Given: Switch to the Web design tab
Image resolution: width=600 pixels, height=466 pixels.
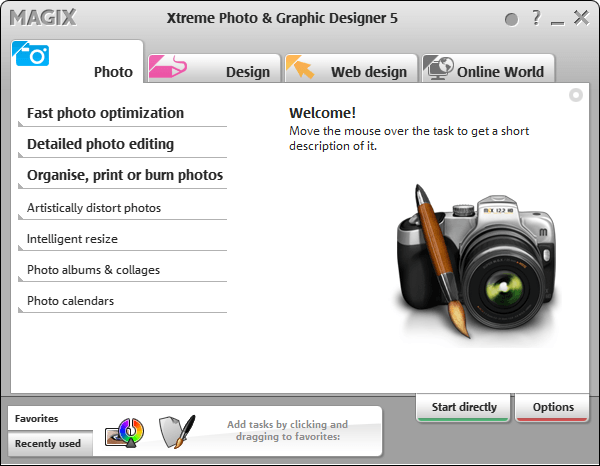Looking at the screenshot, I should coord(351,68).
